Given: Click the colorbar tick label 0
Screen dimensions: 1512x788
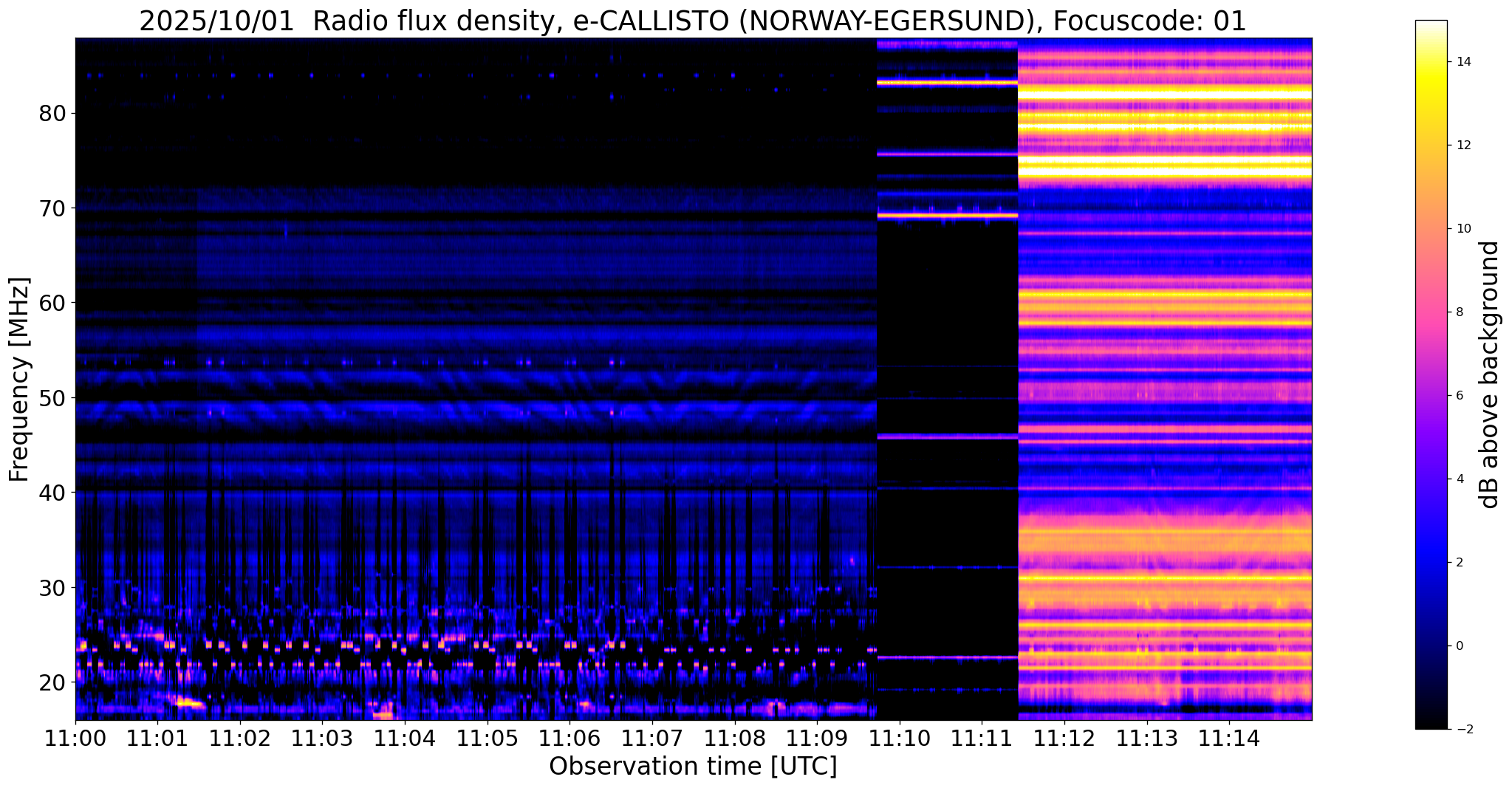Looking at the screenshot, I should pyautogui.click(x=1458, y=646).
